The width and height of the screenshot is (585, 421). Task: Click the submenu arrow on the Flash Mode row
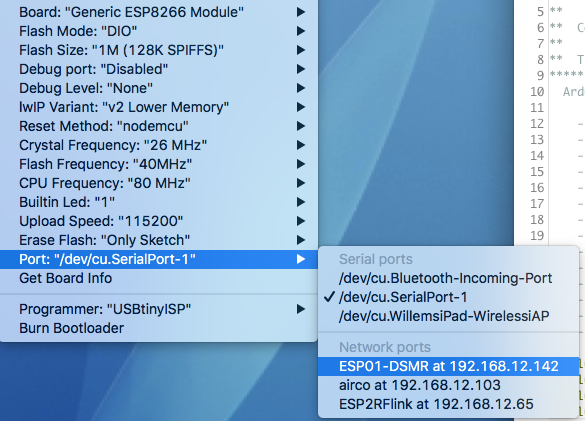click(301, 31)
